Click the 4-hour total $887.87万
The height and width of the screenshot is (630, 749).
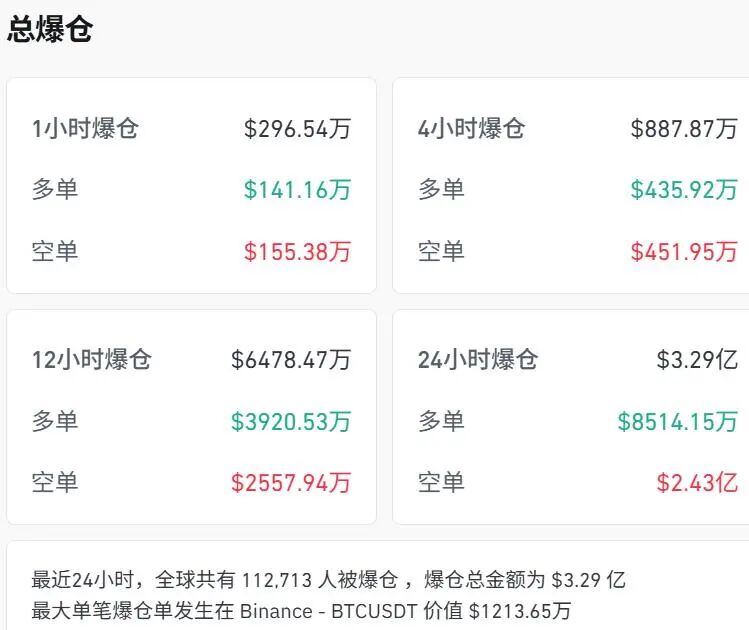[x=684, y=129]
